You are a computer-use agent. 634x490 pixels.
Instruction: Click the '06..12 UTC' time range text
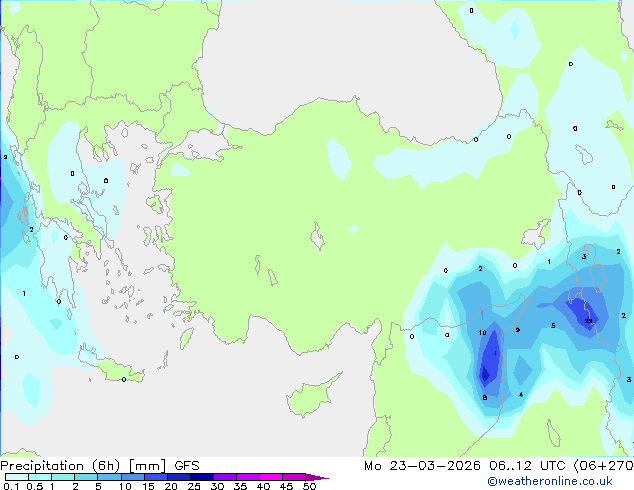(x=527, y=466)
